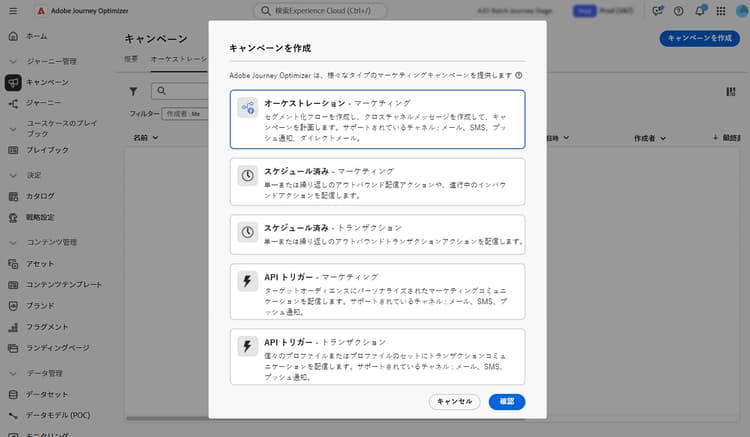Click the データセット dataset icon
Viewport: 750px width, 437px height.
pyautogui.click(x=13, y=394)
